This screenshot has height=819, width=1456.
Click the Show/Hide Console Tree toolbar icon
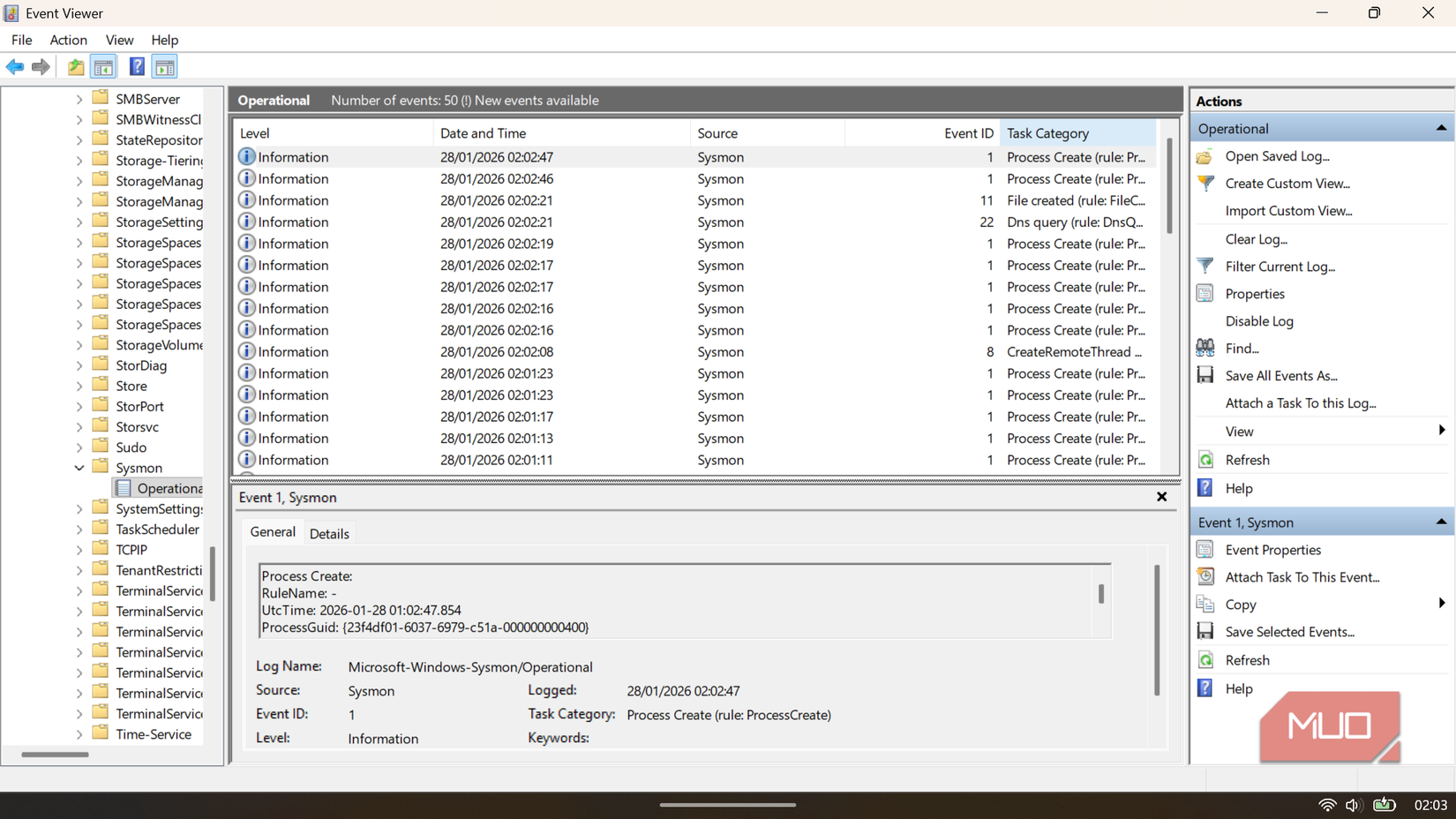click(x=103, y=67)
